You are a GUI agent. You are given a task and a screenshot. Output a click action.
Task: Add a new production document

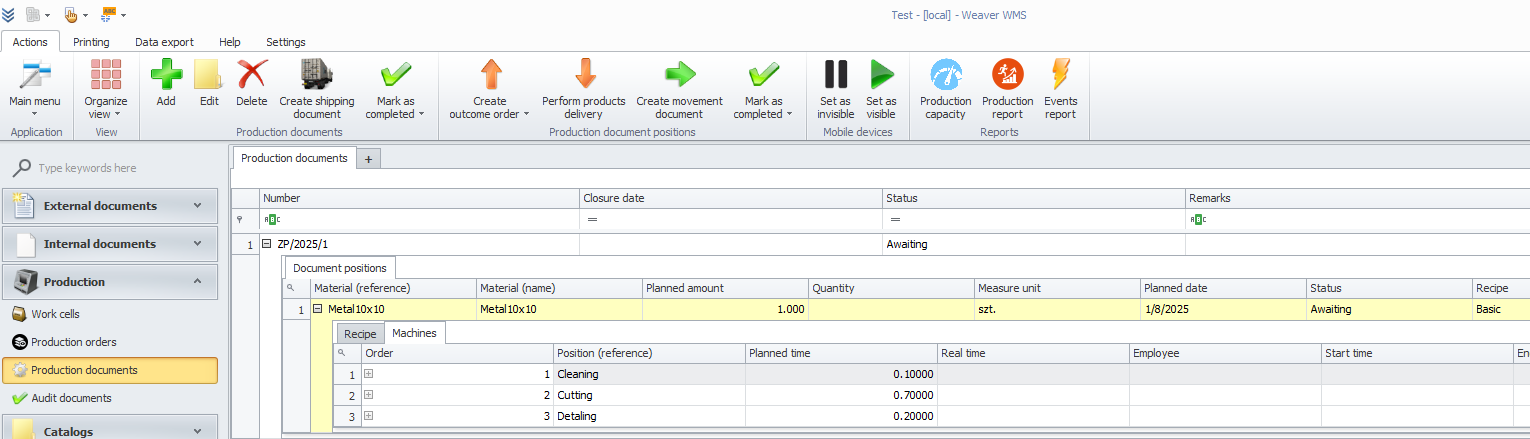click(166, 84)
